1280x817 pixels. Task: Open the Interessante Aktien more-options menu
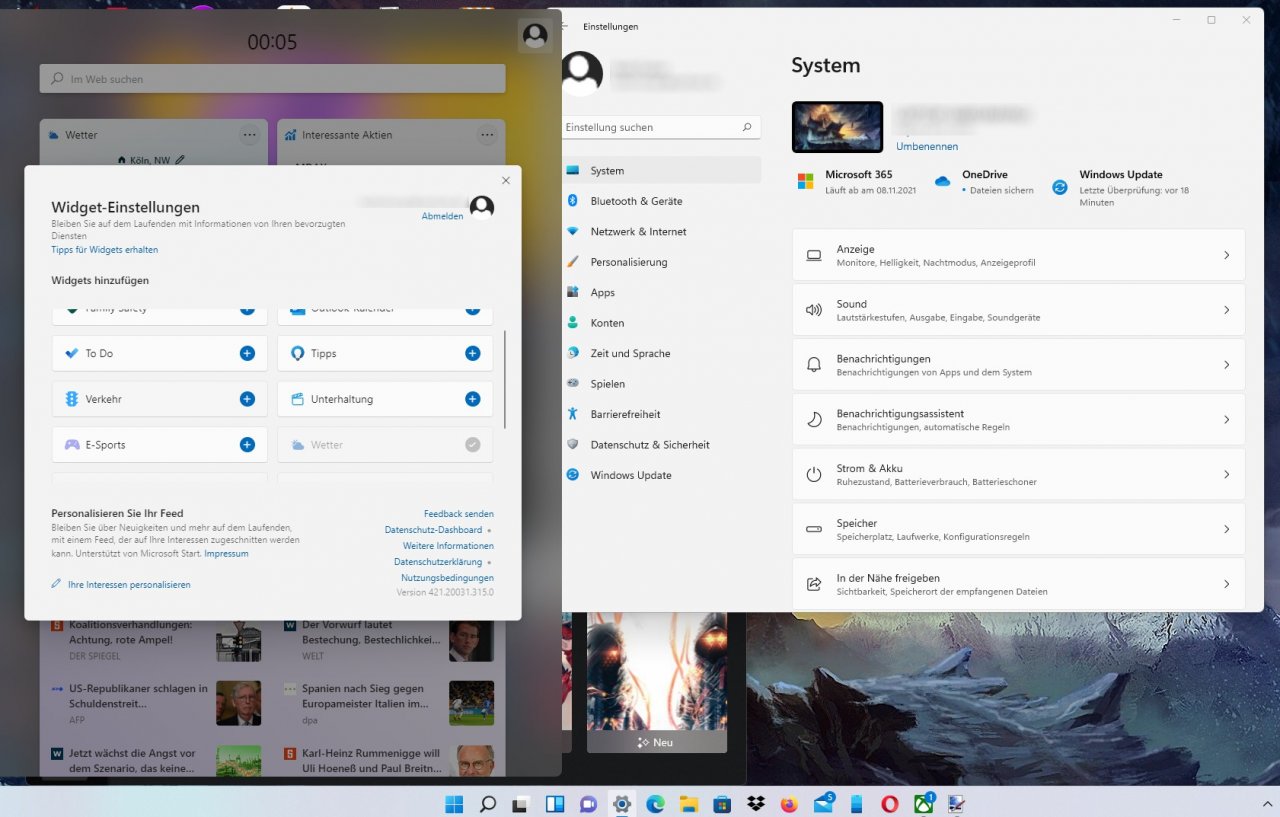coord(487,134)
